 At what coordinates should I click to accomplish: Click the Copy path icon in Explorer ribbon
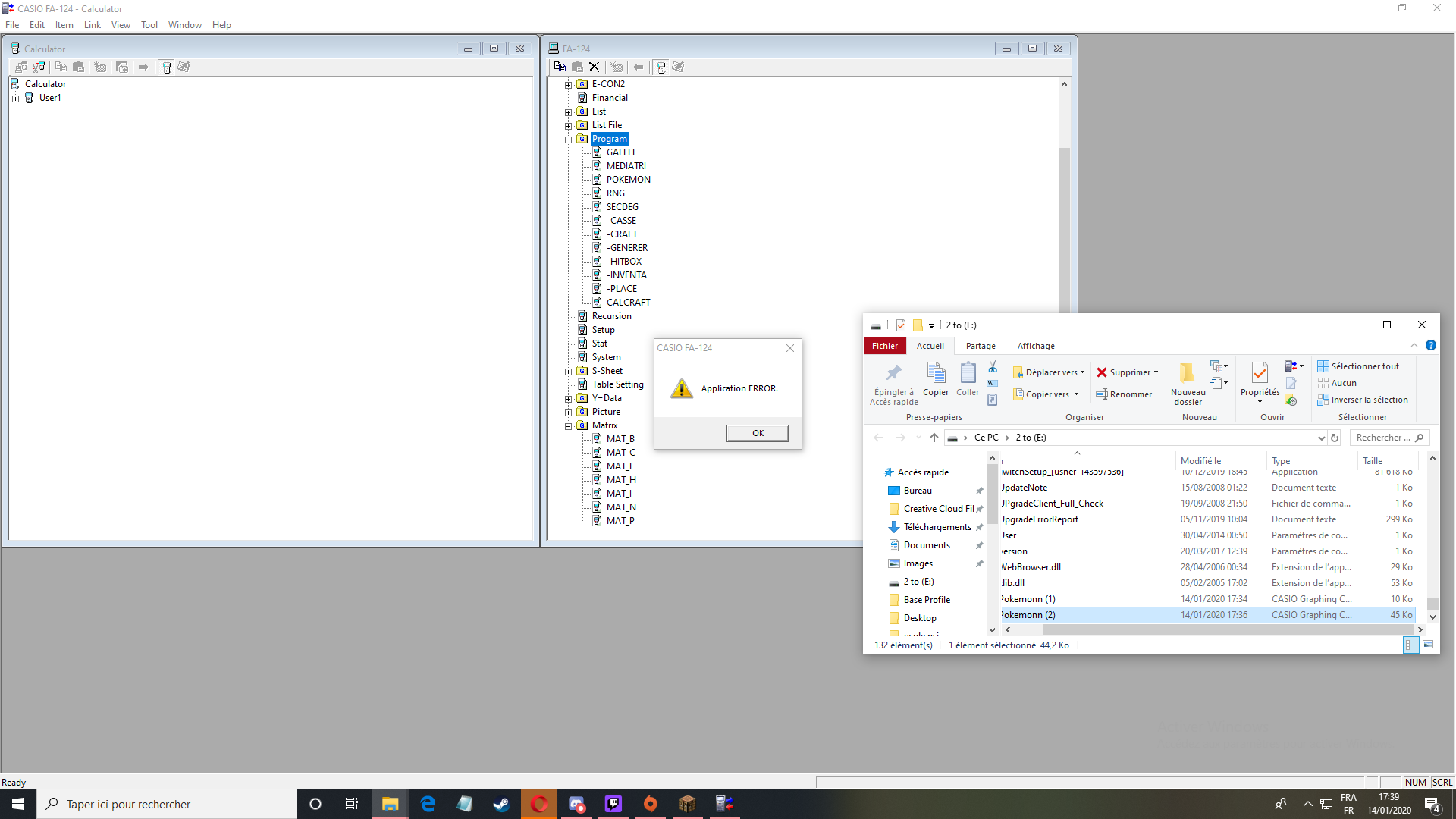tap(993, 384)
